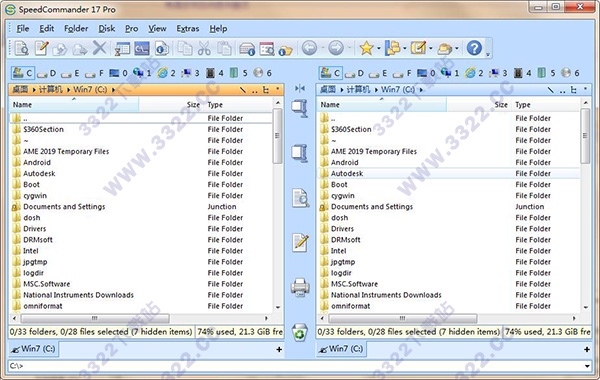The image size is (600, 380).
Task: Go to root folder button in left path bar
Action: (x=243, y=90)
